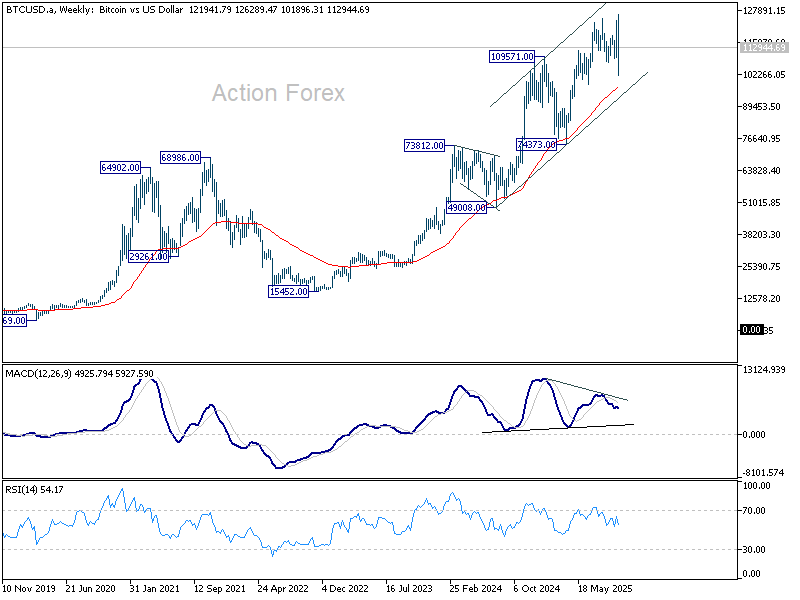Select the 18 May 2025 date label
Image resolution: width=800 pixels, height=600 pixels.
(605, 588)
